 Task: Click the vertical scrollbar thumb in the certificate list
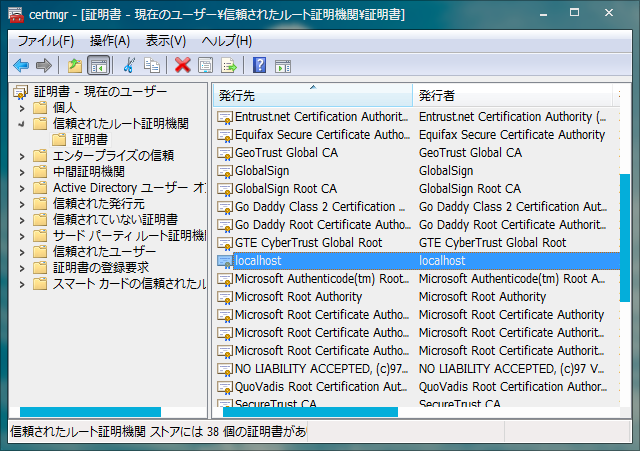tap(624, 238)
